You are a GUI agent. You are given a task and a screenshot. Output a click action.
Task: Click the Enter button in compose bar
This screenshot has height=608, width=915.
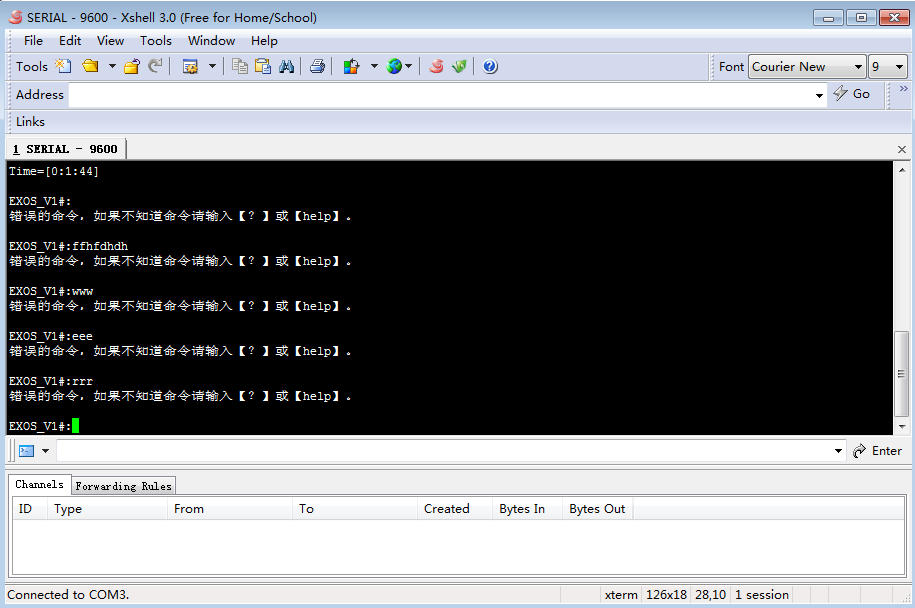(877, 451)
